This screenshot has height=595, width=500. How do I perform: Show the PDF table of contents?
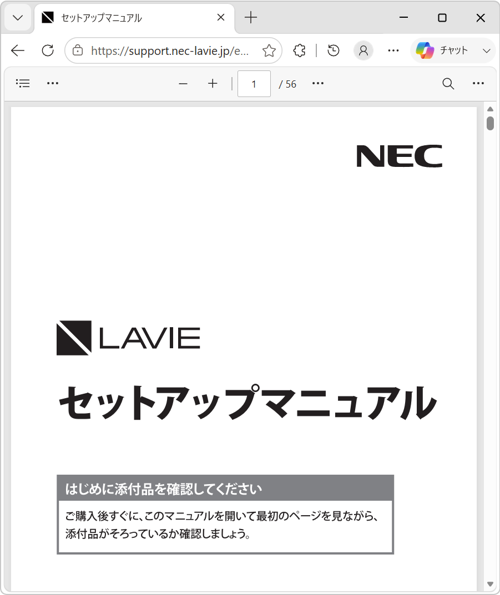point(23,83)
